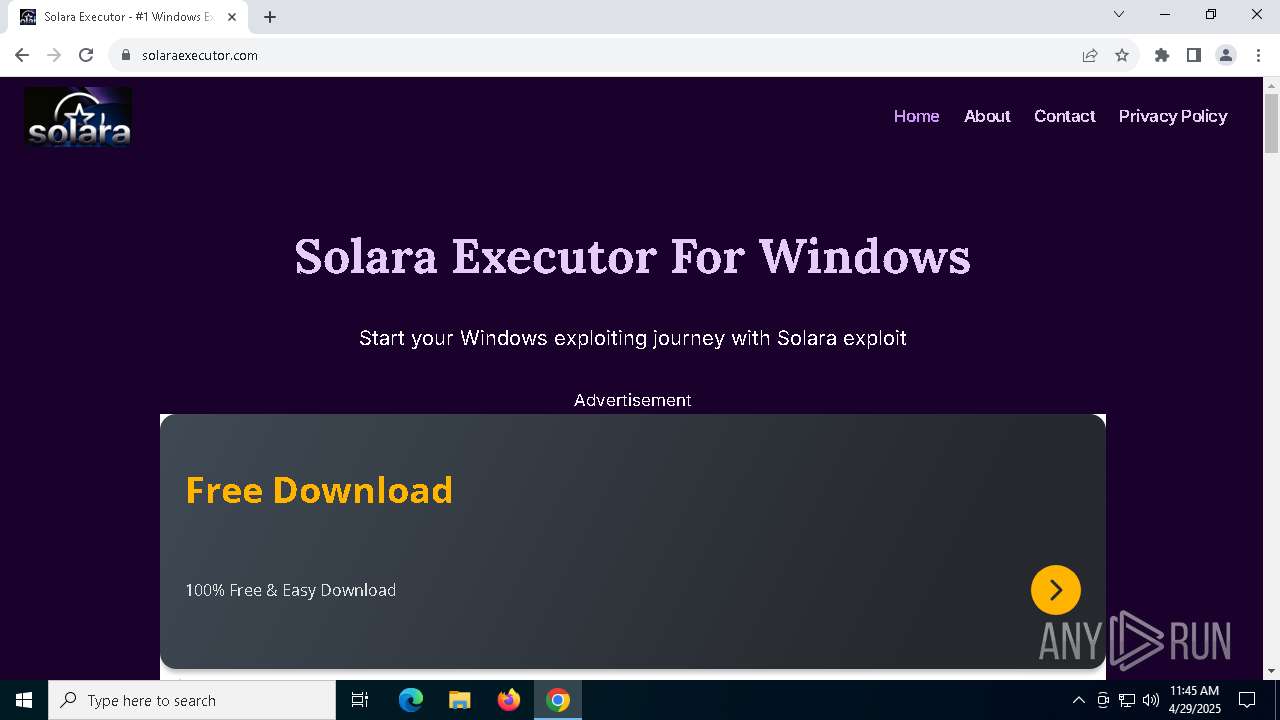This screenshot has width=1280, height=720.
Task: Open File Explorer from taskbar
Action: [x=460, y=700]
